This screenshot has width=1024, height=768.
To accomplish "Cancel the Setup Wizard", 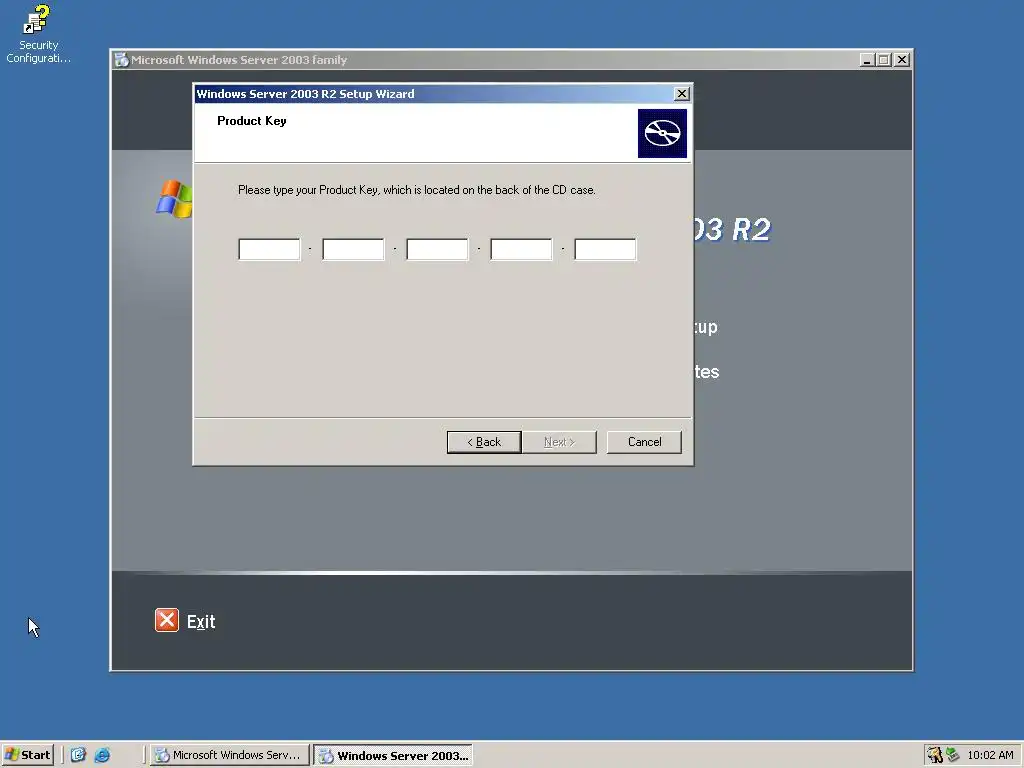I will point(644,442).
